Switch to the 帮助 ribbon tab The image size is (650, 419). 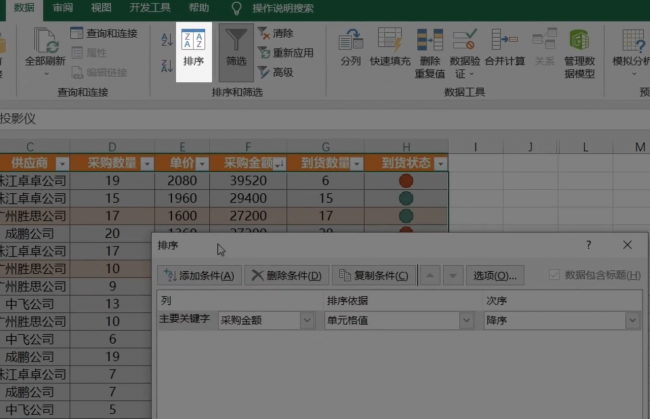click(199, 8)
